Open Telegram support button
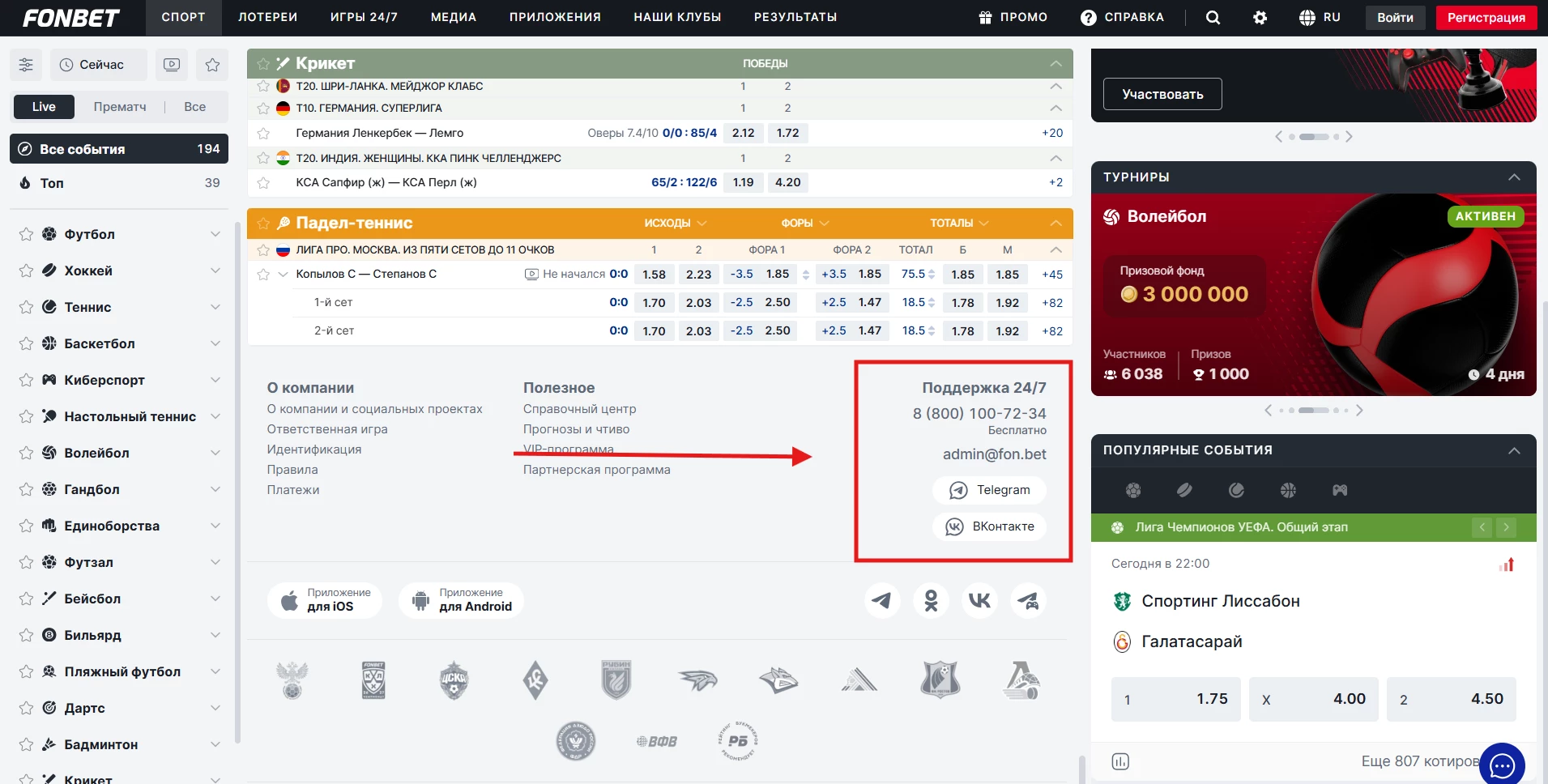Viewport: 1548px width, 784px height. coord(989,490)
